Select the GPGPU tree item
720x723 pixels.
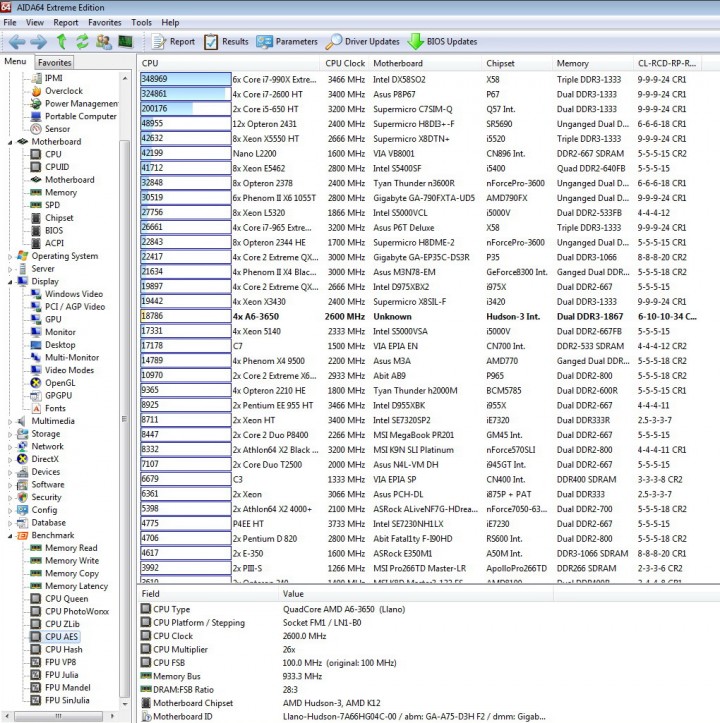pos(59,396)
